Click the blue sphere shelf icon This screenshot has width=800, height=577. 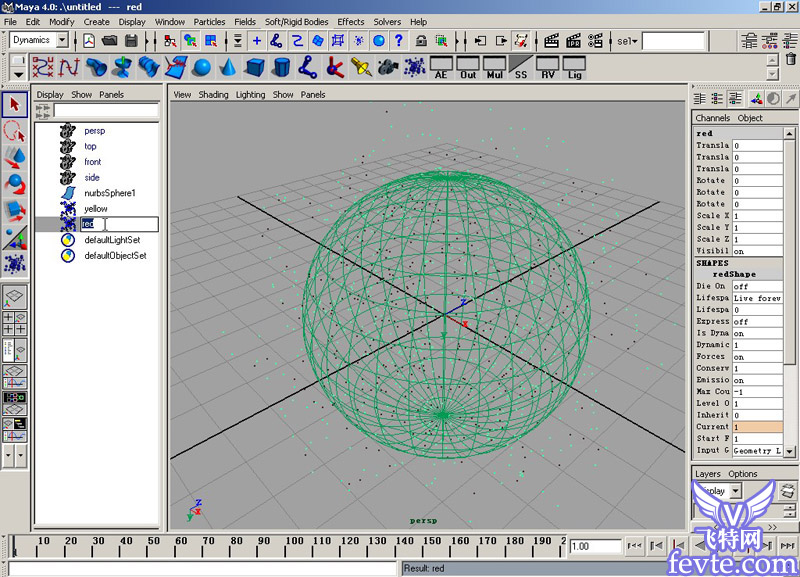[201, 68]
